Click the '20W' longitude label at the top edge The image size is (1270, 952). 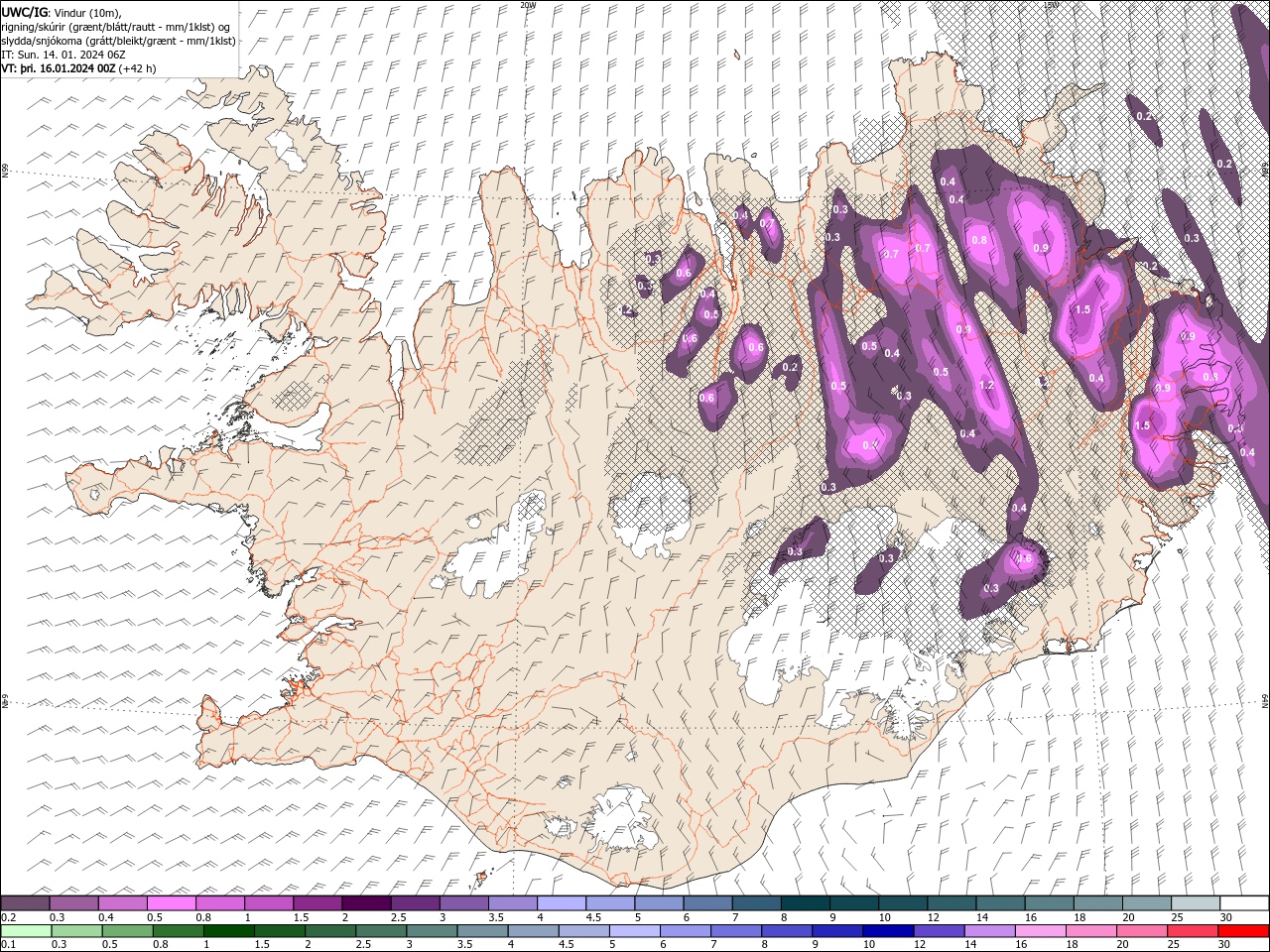528,5
